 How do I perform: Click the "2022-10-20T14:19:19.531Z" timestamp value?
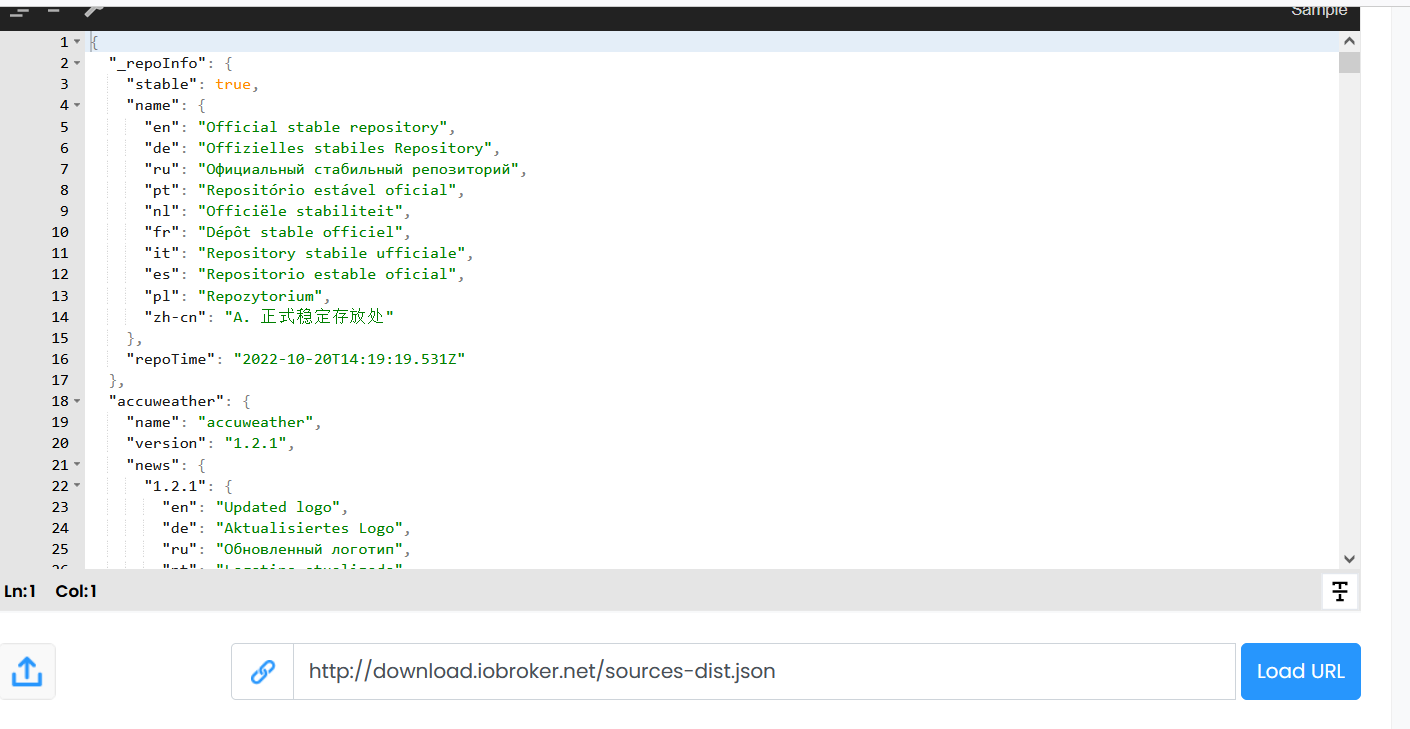coord(349,359)
